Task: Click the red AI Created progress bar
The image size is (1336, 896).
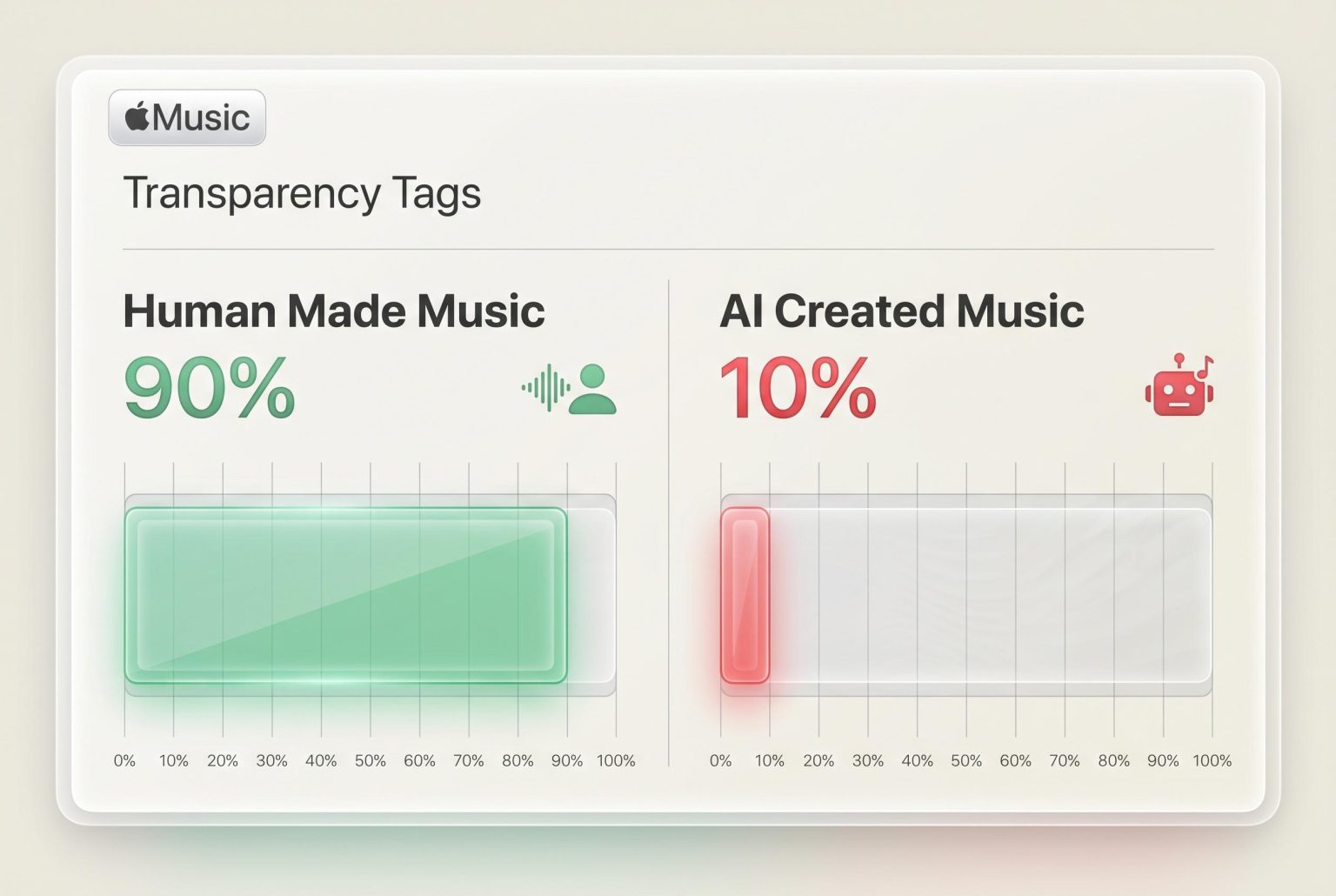Action: (x=745, y=595)
